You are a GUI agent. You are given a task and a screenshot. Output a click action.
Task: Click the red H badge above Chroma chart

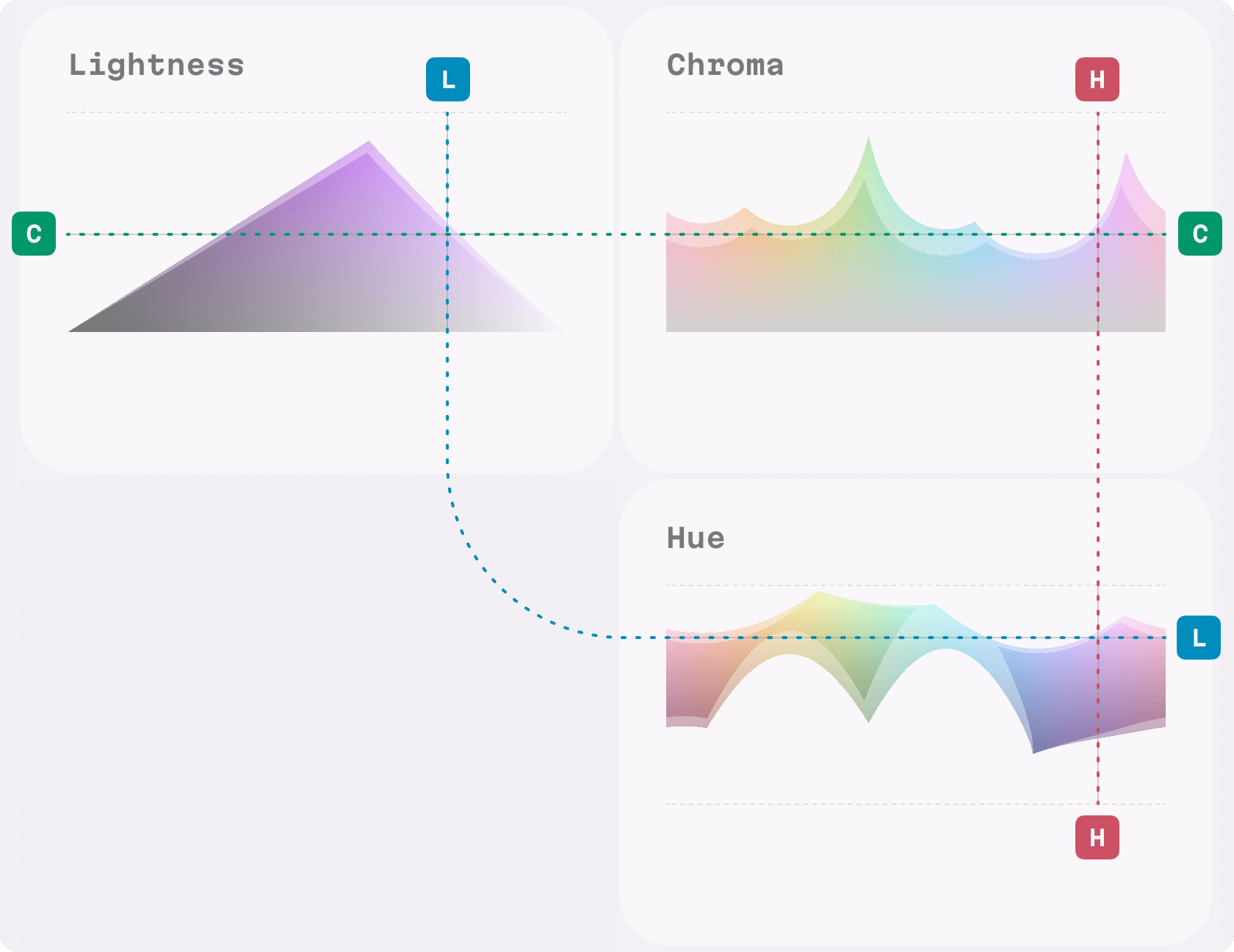point(1097,79)
